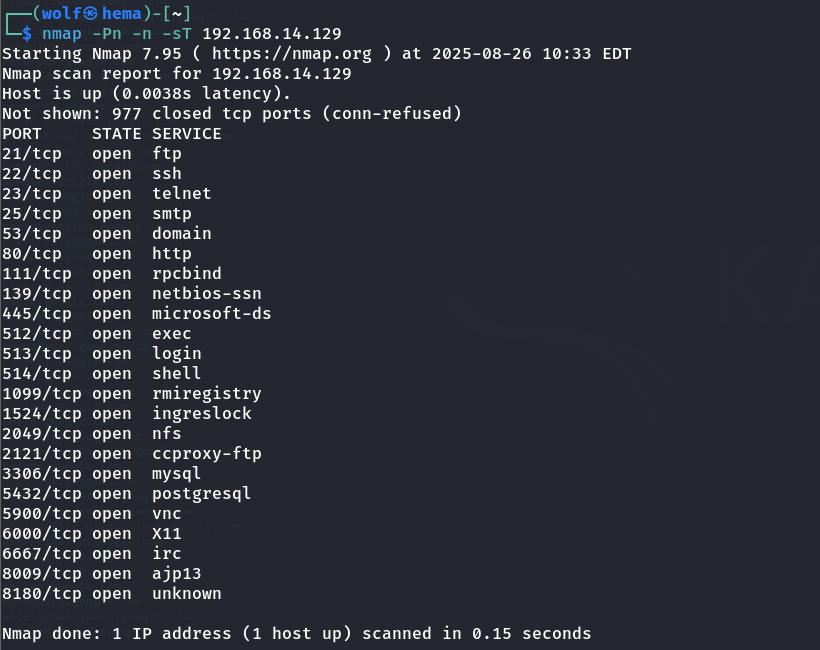The image size is (820, 650).
Task: Click the 5900/tcp vnc row
Action: [92, 514]
